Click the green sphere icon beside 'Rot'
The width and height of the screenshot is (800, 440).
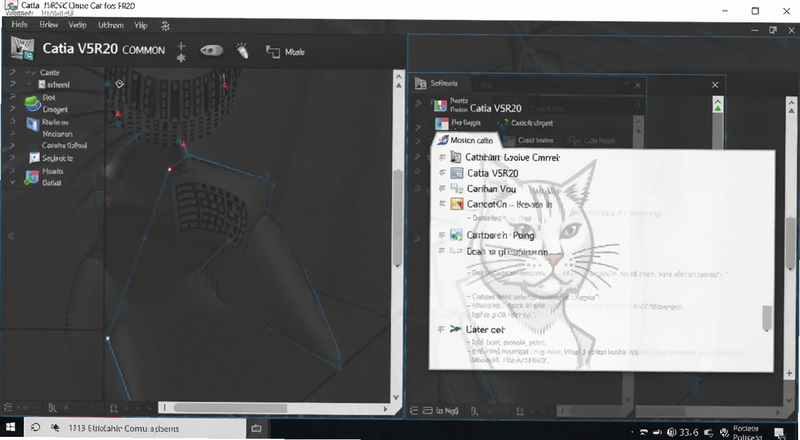33,103
